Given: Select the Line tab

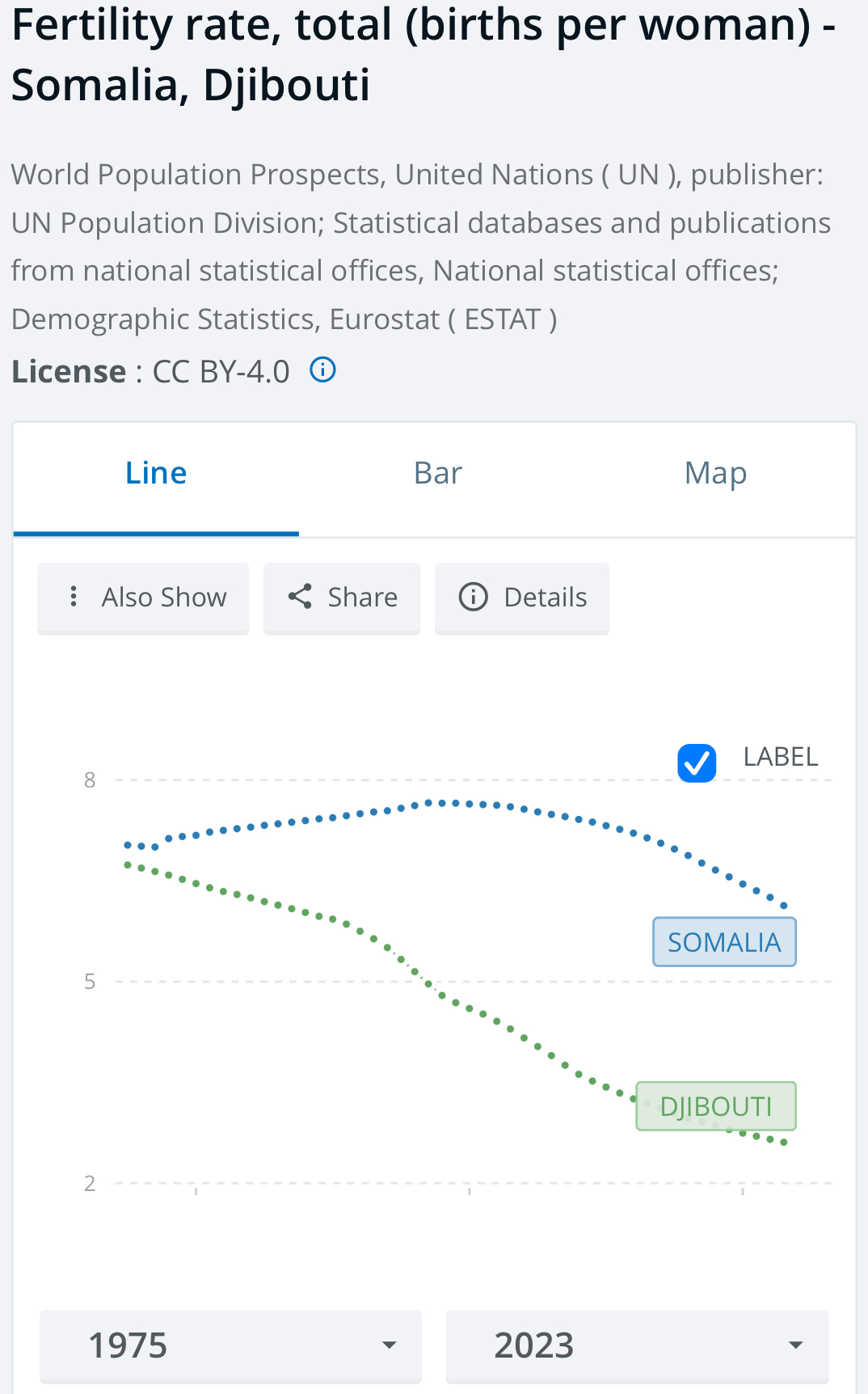Looking at the screenshot, I should point(156,473).
